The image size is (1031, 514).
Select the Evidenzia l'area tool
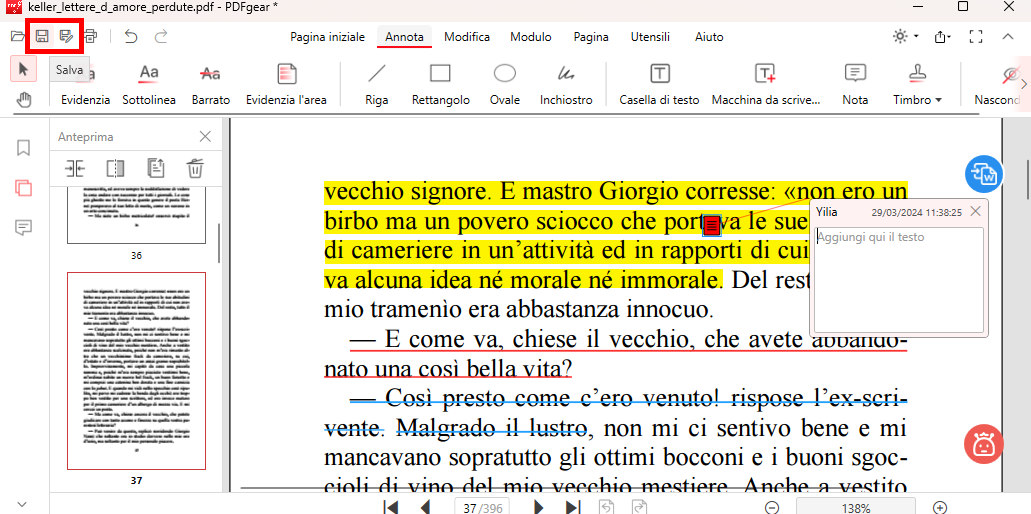pyautogui.click(x=286, y=83)
